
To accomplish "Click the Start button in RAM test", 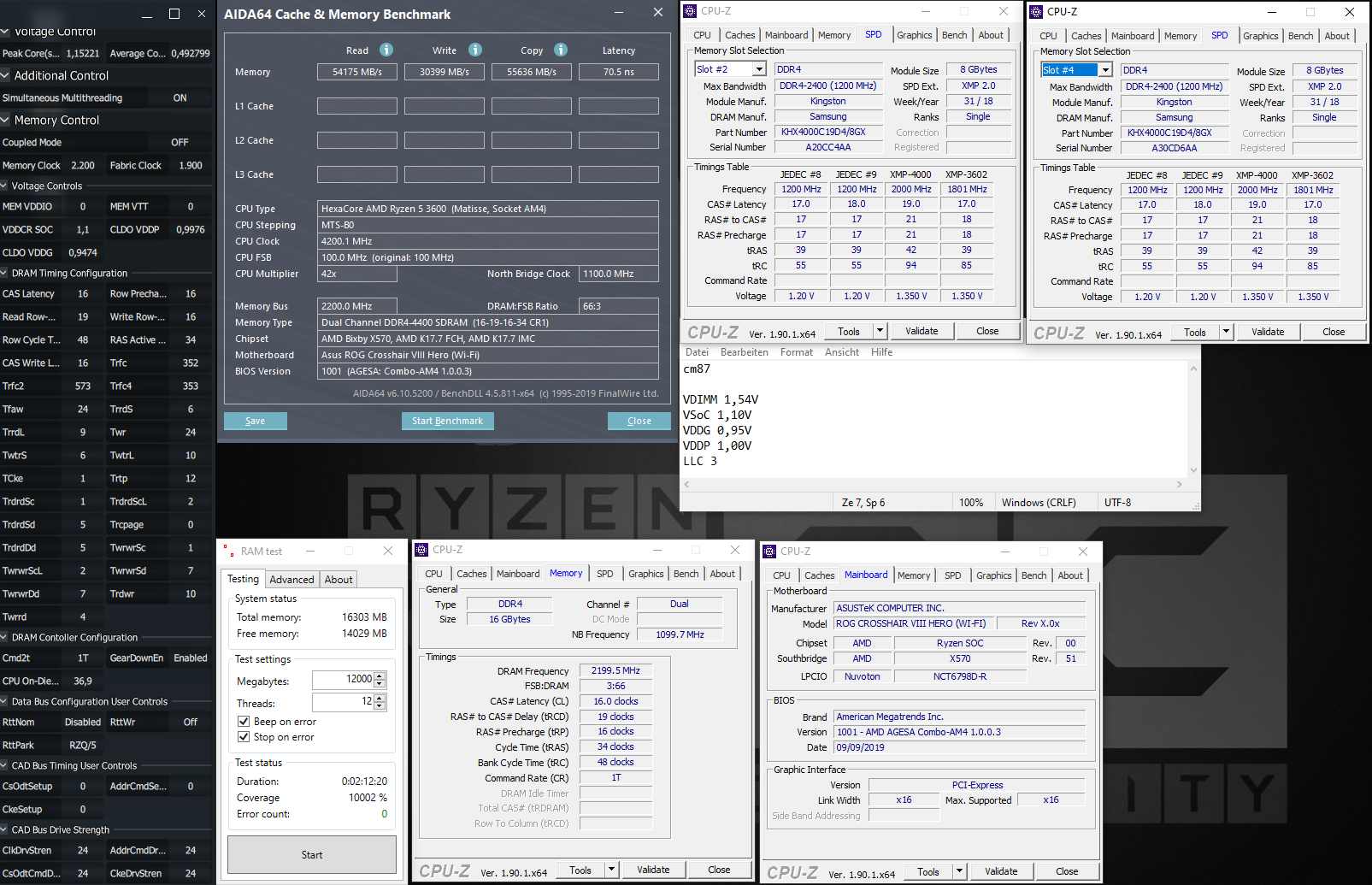I will 312,854.
